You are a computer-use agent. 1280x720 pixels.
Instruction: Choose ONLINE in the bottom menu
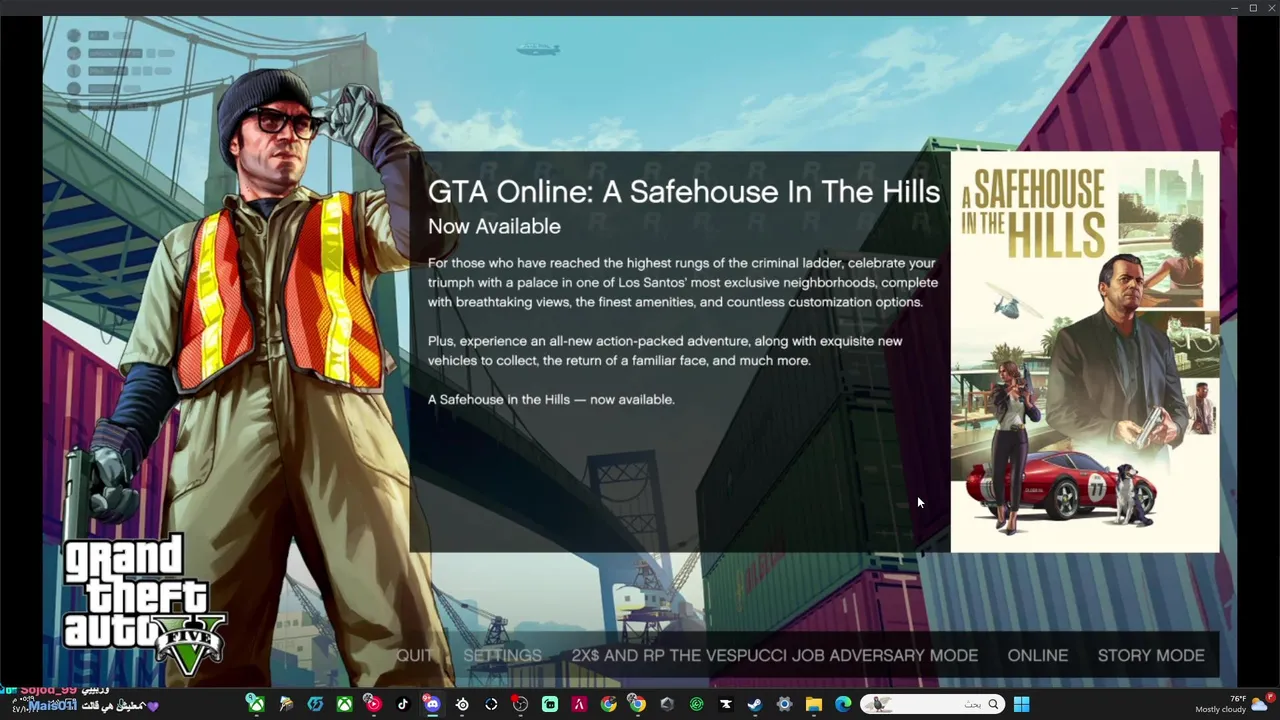[x=1037, y=655]
